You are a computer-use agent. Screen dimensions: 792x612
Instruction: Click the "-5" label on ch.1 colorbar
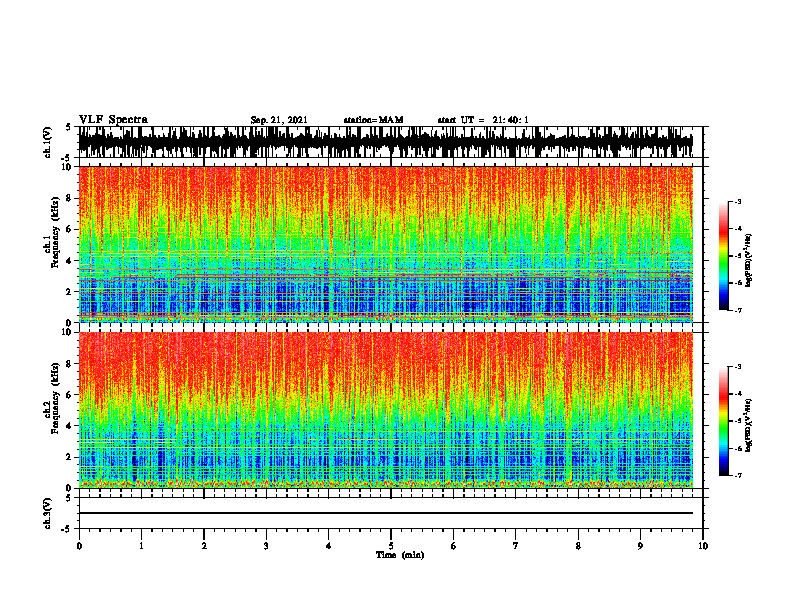pos(737,256)
